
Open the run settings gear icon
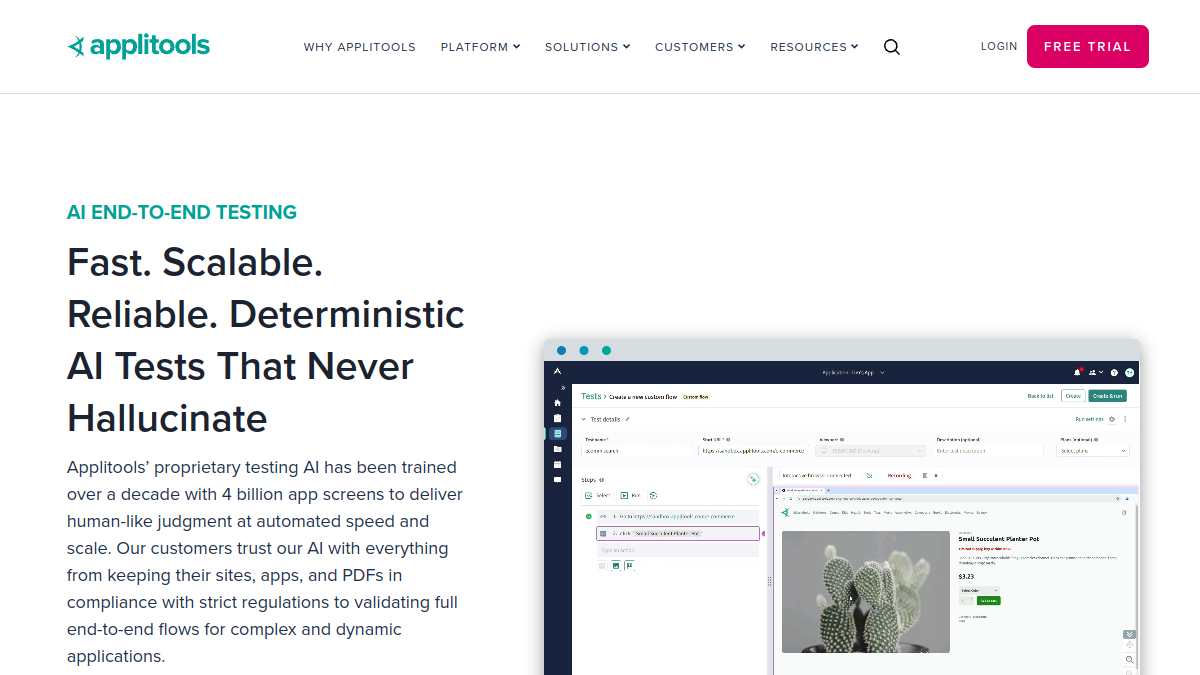pos(1112,419)
